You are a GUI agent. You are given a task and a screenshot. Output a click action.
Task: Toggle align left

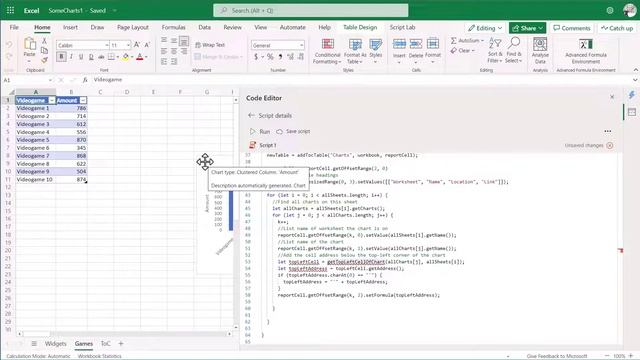tap(164, 51)
